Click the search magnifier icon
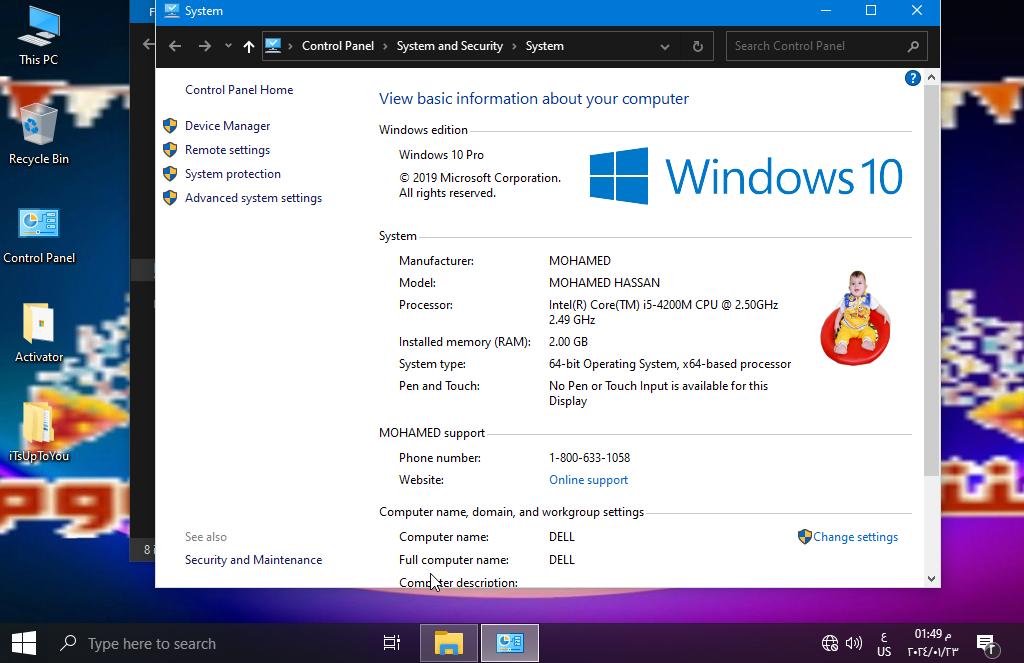This screenshot has height=663, width=1024. coord(913,46)
